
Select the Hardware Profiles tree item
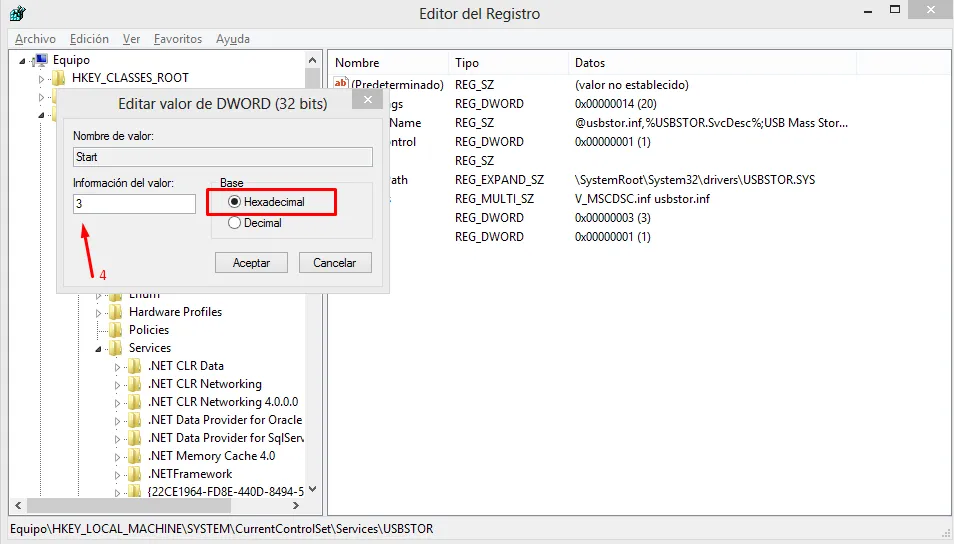click(175, 312)
